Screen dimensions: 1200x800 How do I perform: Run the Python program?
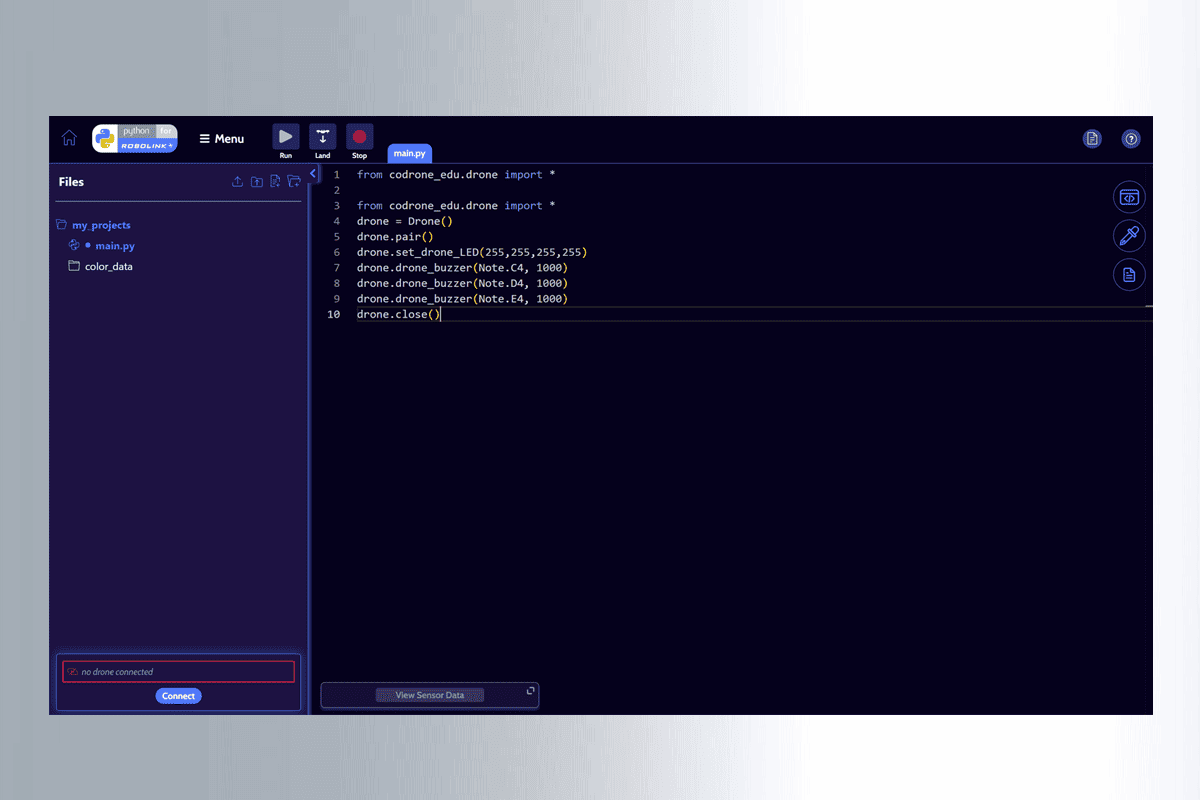286,138
